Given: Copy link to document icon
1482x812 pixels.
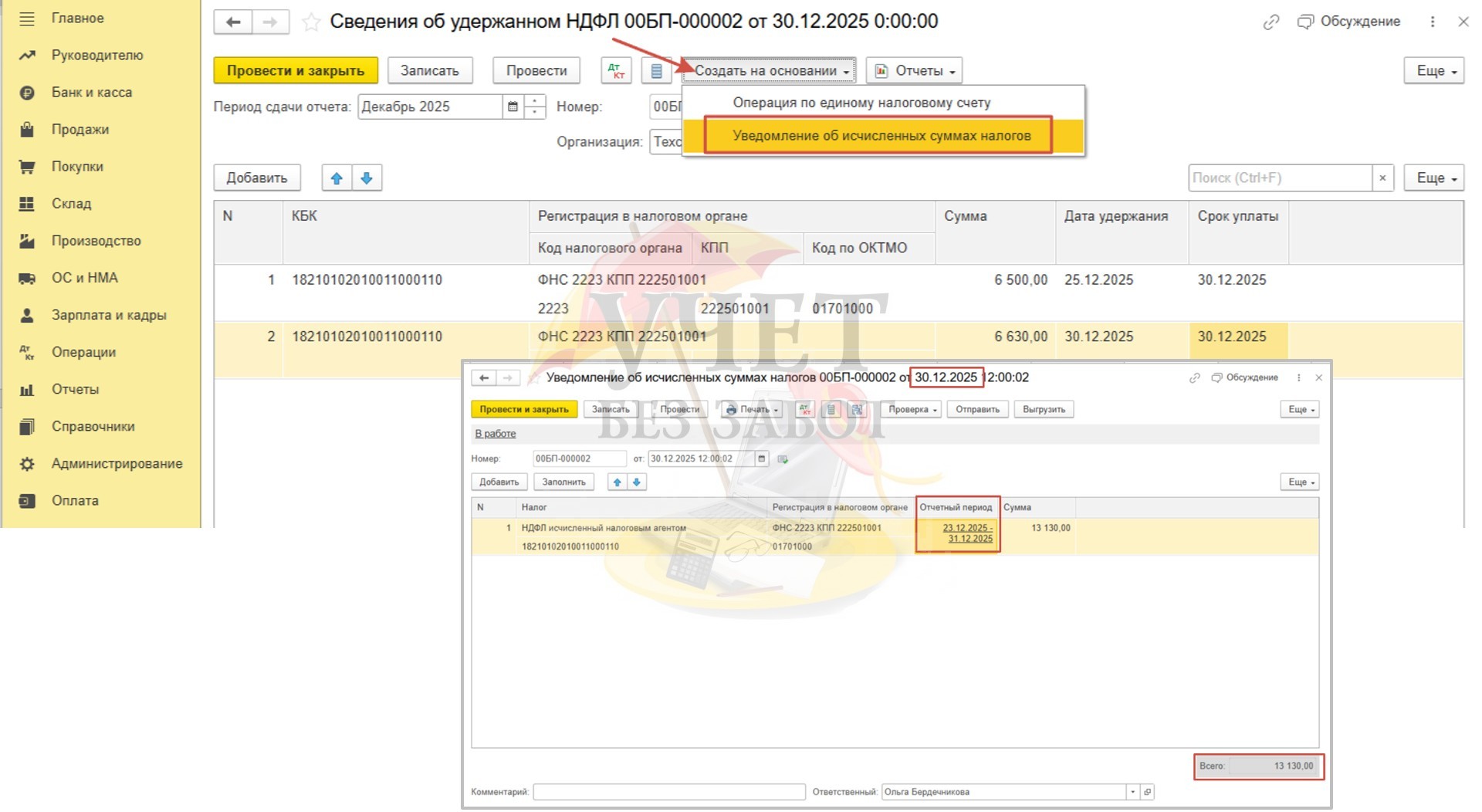Looking at the screenshot, I should [1271, 22].
